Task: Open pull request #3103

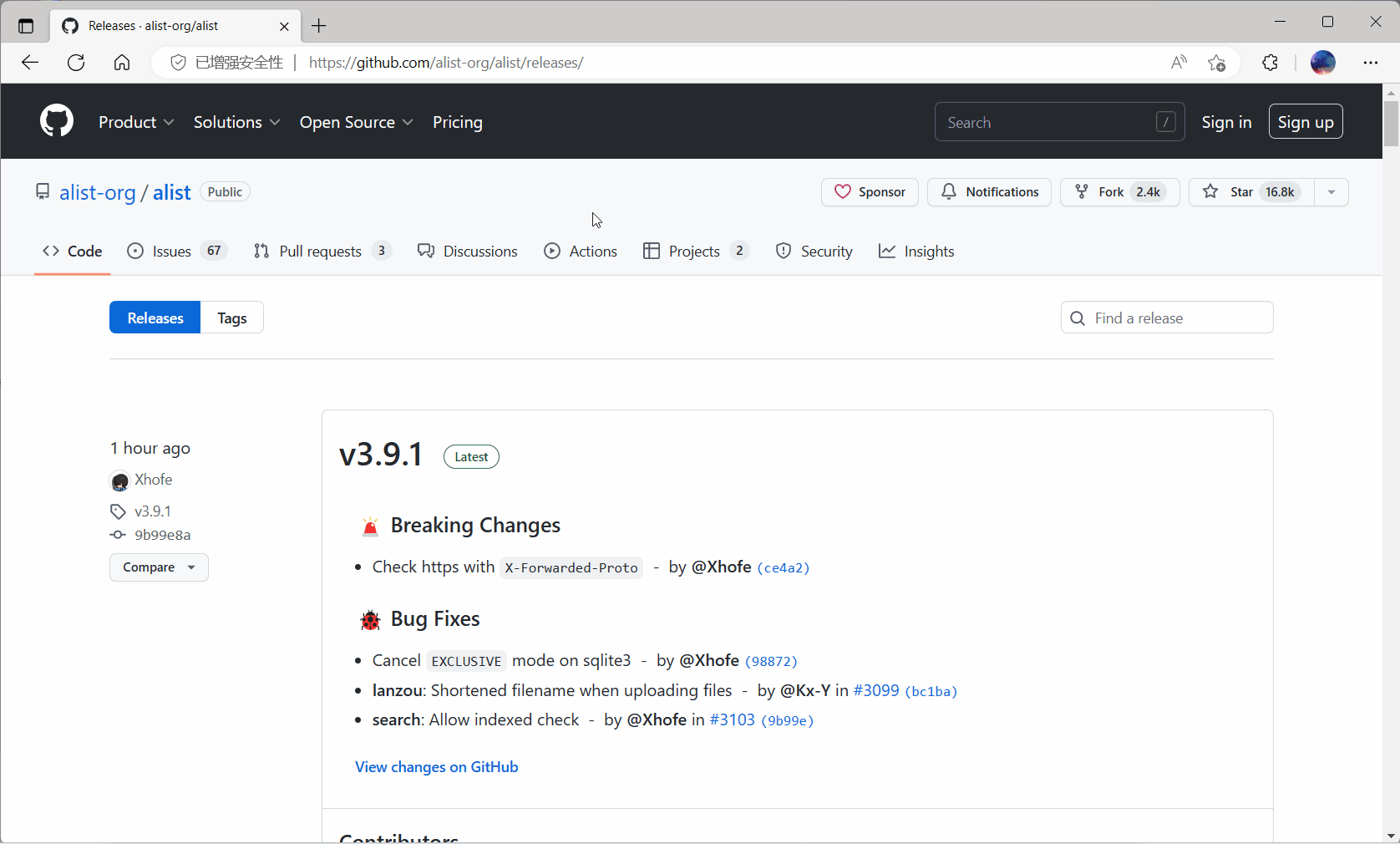Action: pos(733,719)
